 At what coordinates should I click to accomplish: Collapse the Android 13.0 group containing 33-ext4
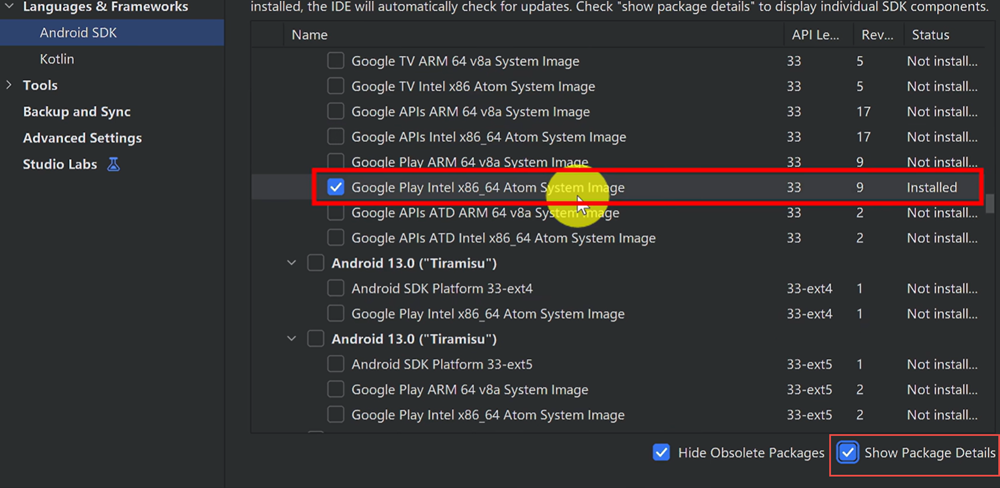coord(291,264)
